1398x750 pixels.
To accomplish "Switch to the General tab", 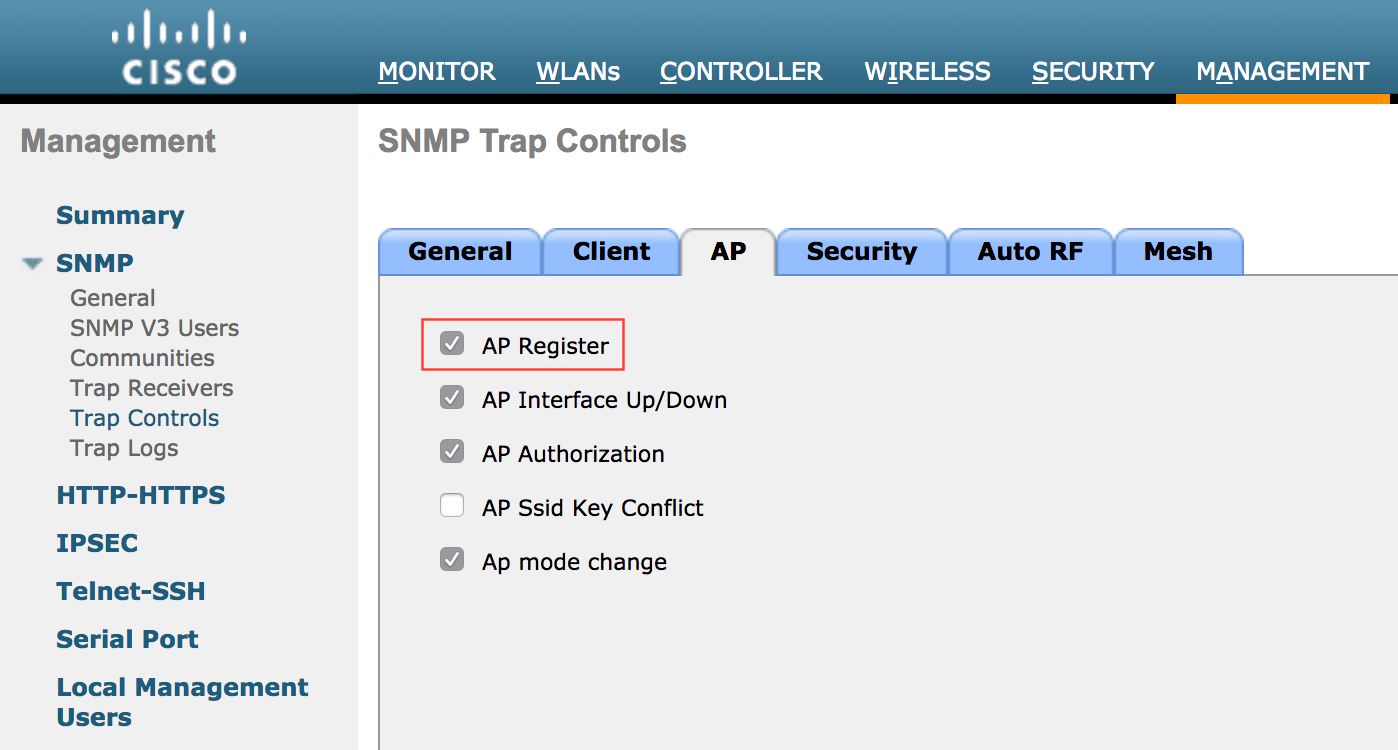I will [460, 252].
